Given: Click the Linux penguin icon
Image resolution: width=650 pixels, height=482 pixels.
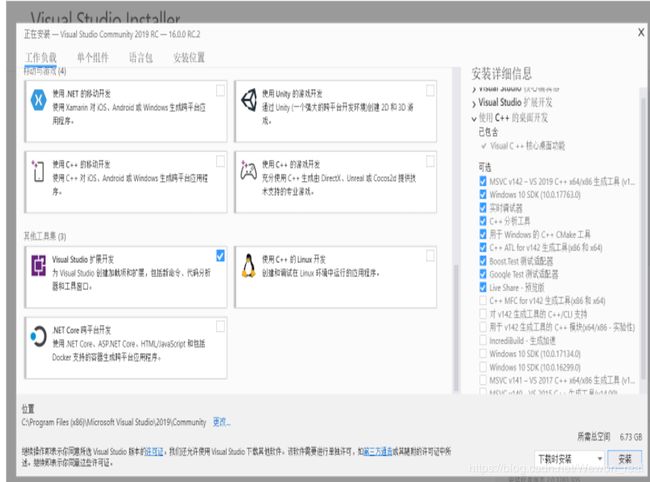Looking at the screenshot, I should 249,266.
